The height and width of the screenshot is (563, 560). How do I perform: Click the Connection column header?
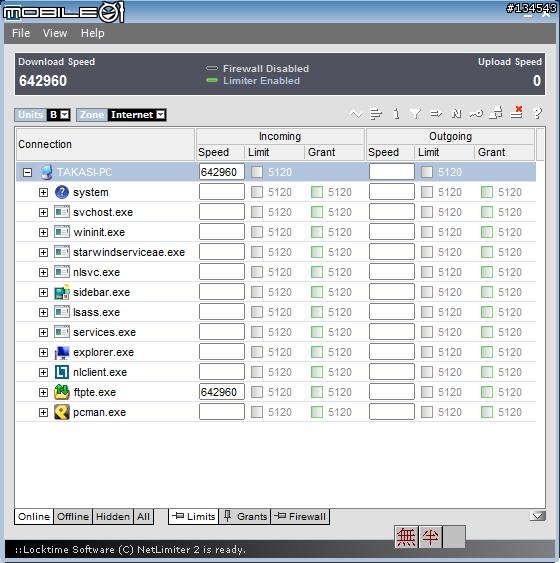105,144
